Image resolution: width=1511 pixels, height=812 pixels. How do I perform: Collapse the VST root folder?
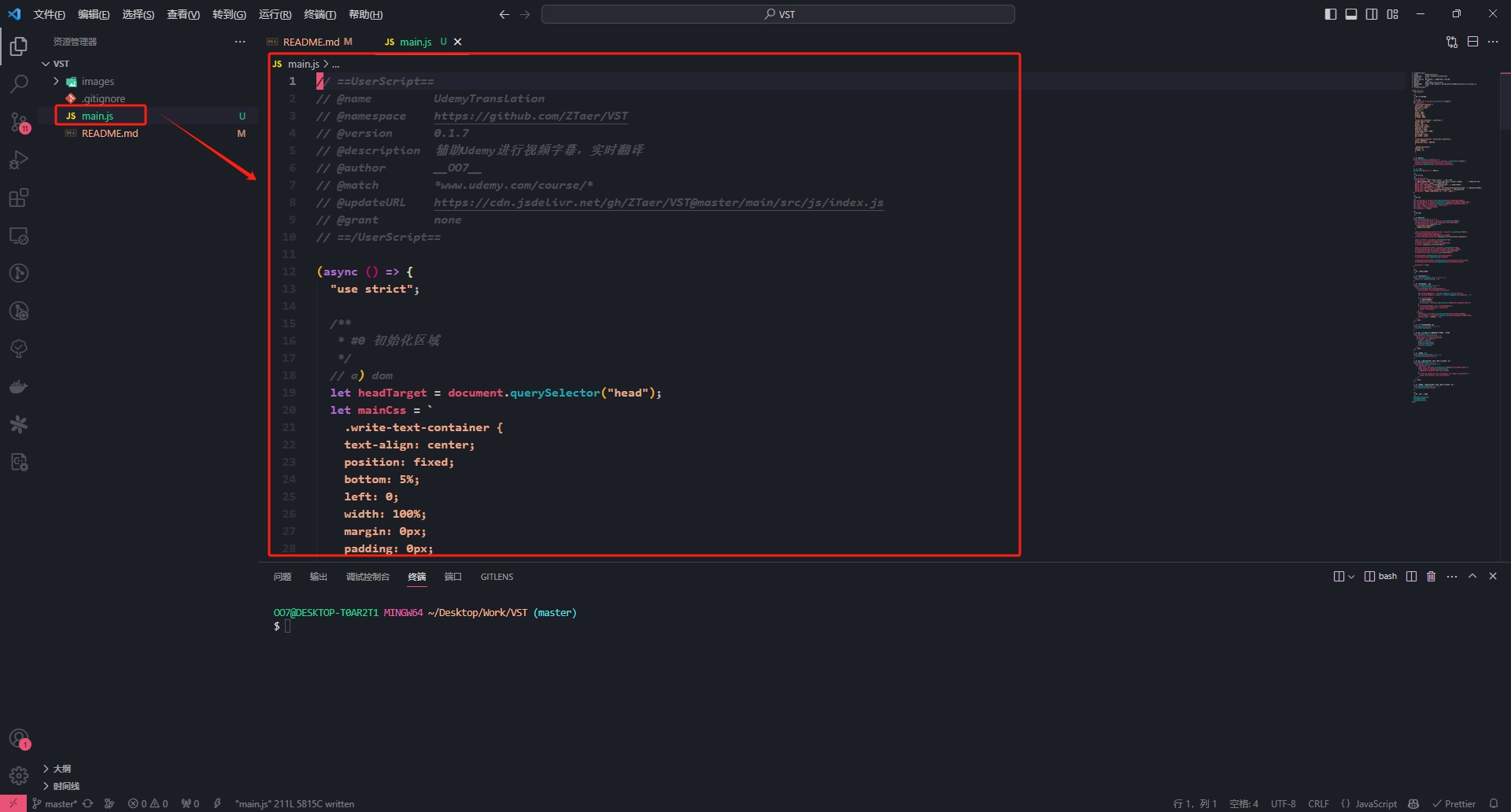pos(46,64)
